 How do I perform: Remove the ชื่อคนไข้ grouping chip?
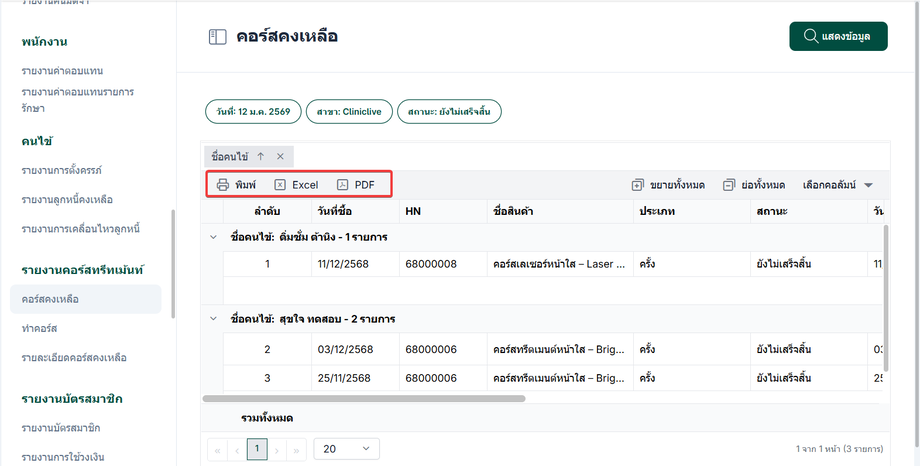tap(280, 156)
